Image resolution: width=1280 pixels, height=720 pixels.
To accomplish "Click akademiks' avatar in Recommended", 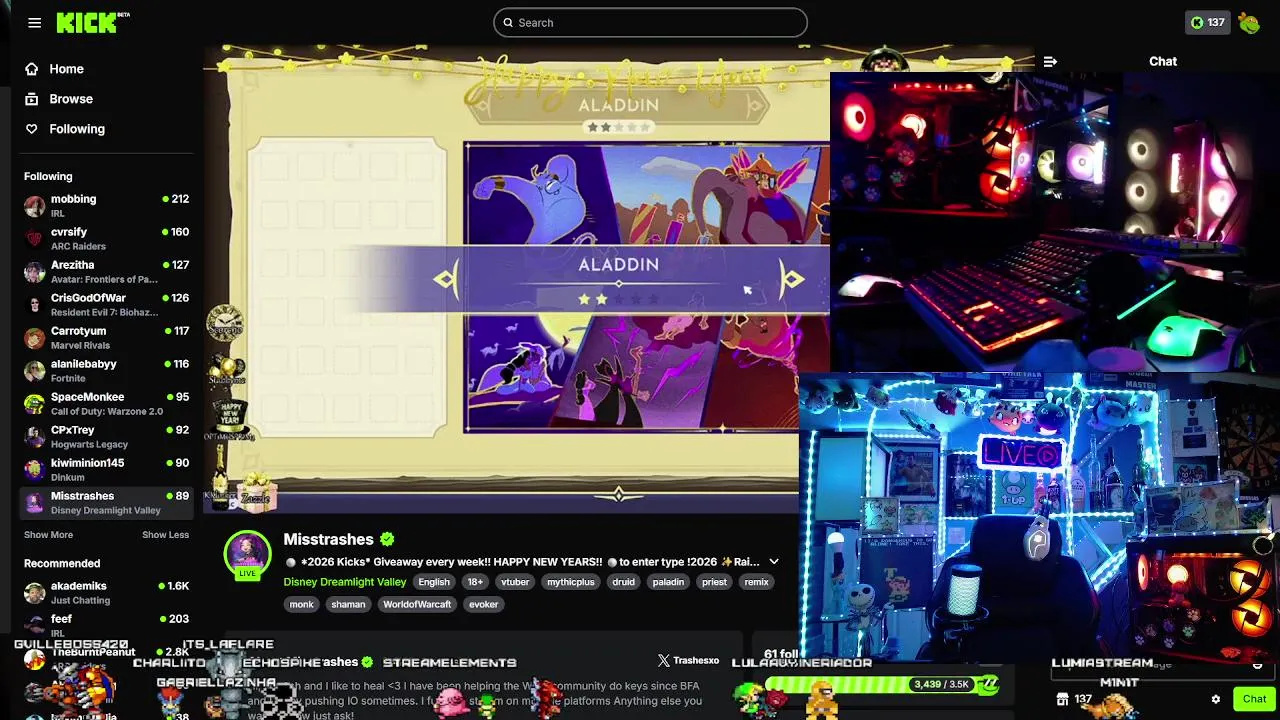I will click(35, 593).
